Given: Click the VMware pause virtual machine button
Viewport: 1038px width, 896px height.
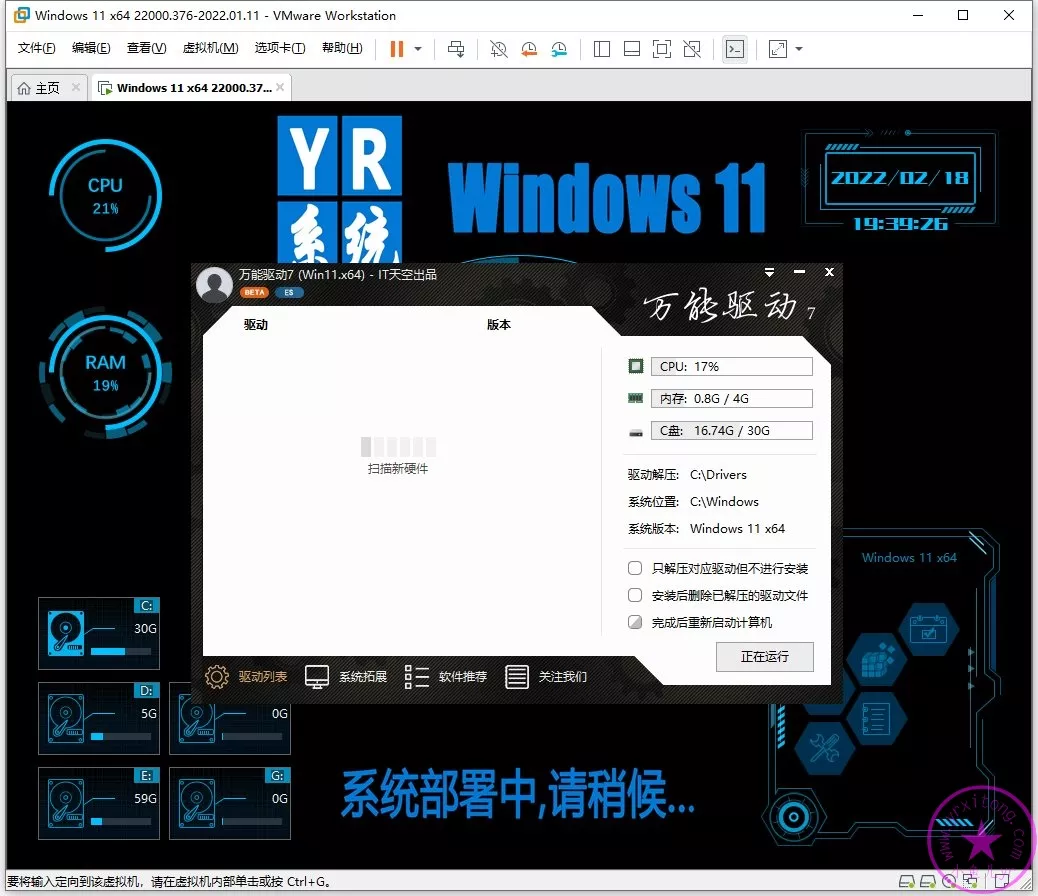Looking at the screenshot, I should coord(397,49).
